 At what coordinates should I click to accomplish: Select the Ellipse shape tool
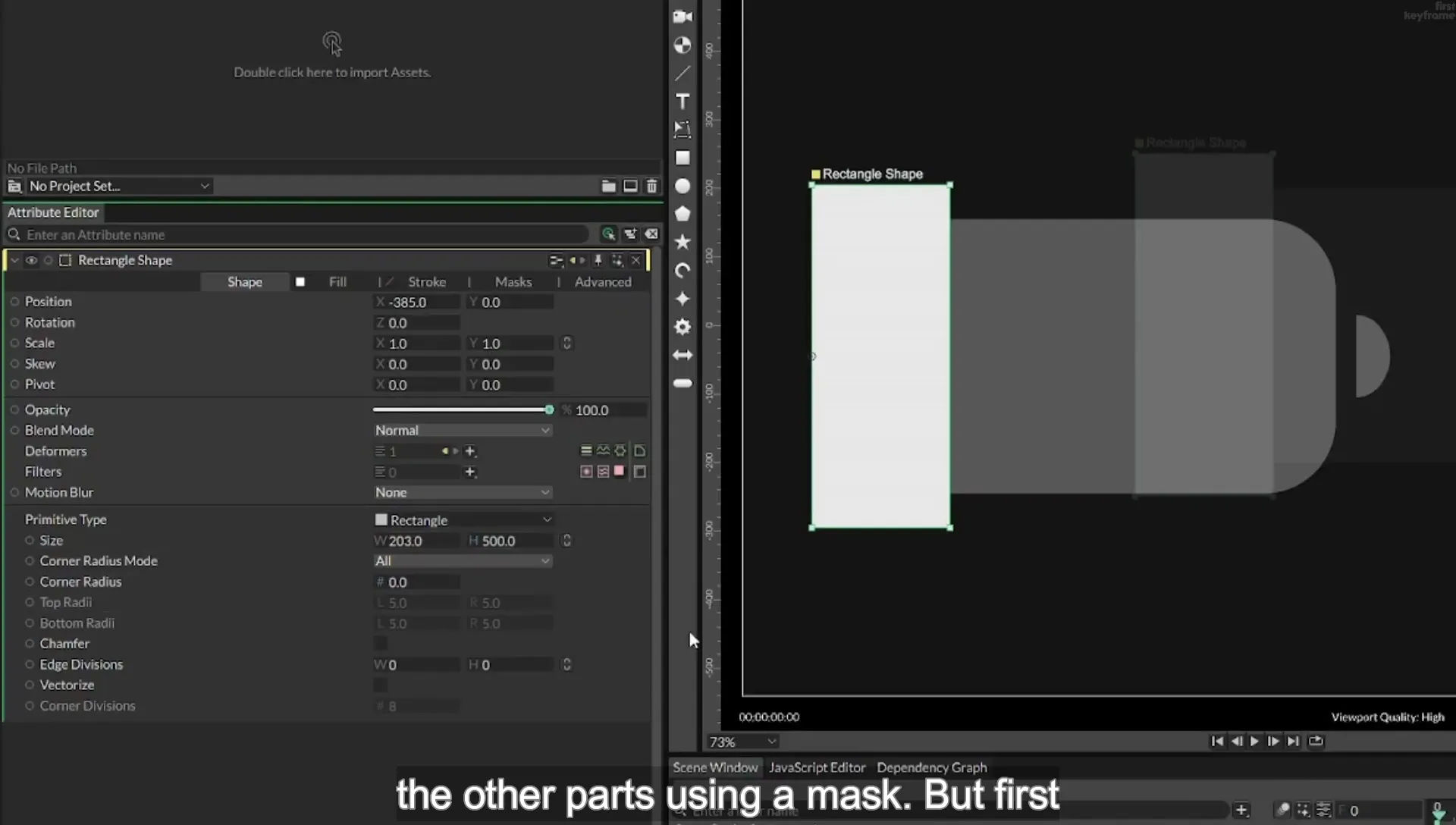[x=682, y=186]
